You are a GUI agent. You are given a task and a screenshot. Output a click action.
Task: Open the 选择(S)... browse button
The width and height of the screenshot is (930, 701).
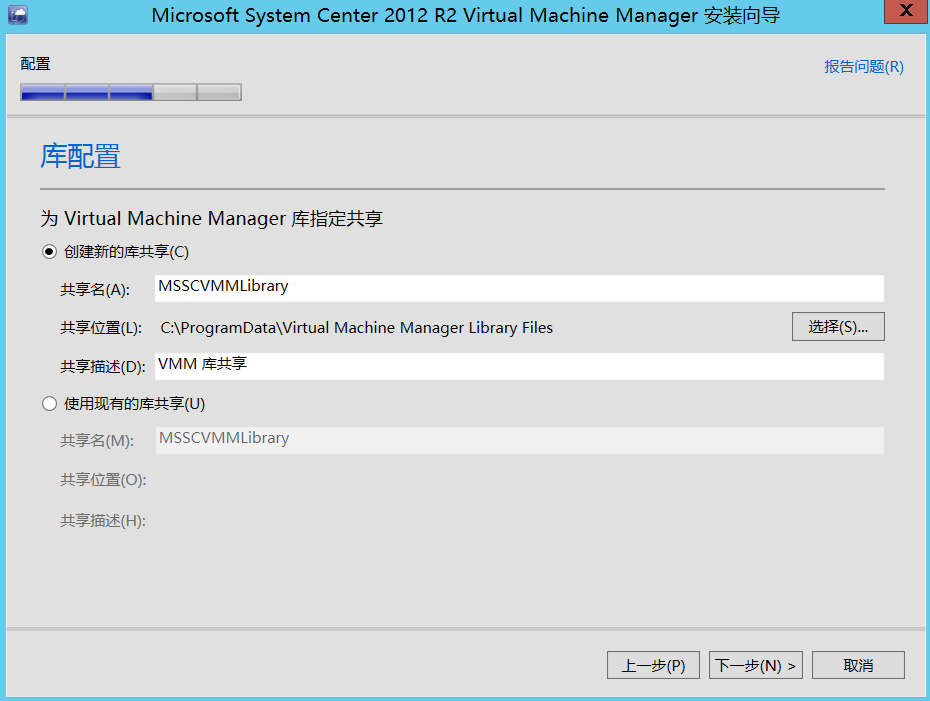pos(838,327)
